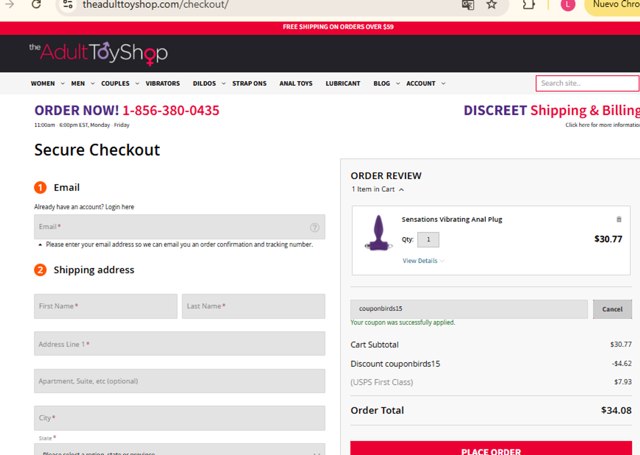Click the Sensations Vibrating Anal Plug title

[x=452, y=220]
